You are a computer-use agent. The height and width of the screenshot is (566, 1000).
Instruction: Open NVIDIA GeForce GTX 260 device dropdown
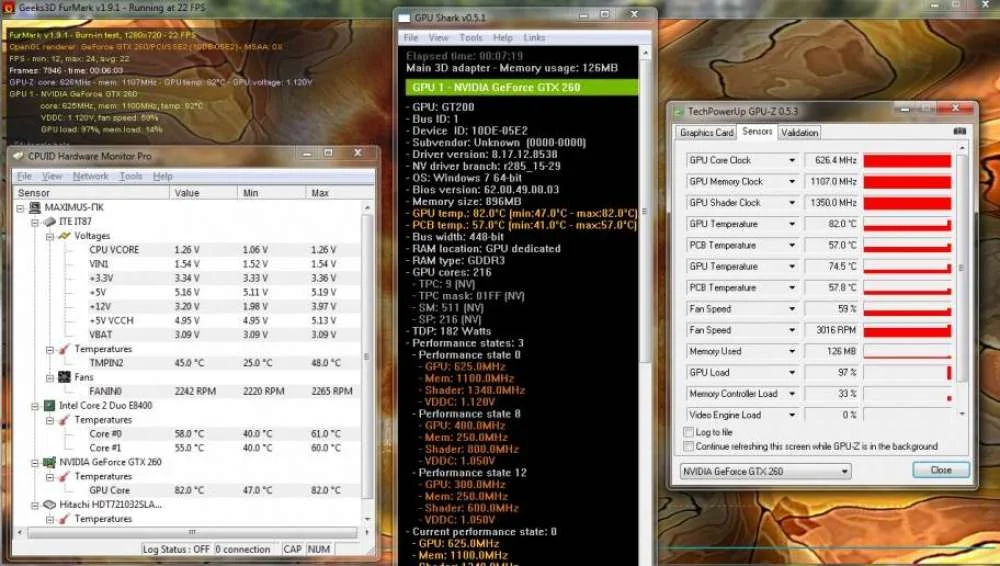pyautogui.click(x=765, y=471)
